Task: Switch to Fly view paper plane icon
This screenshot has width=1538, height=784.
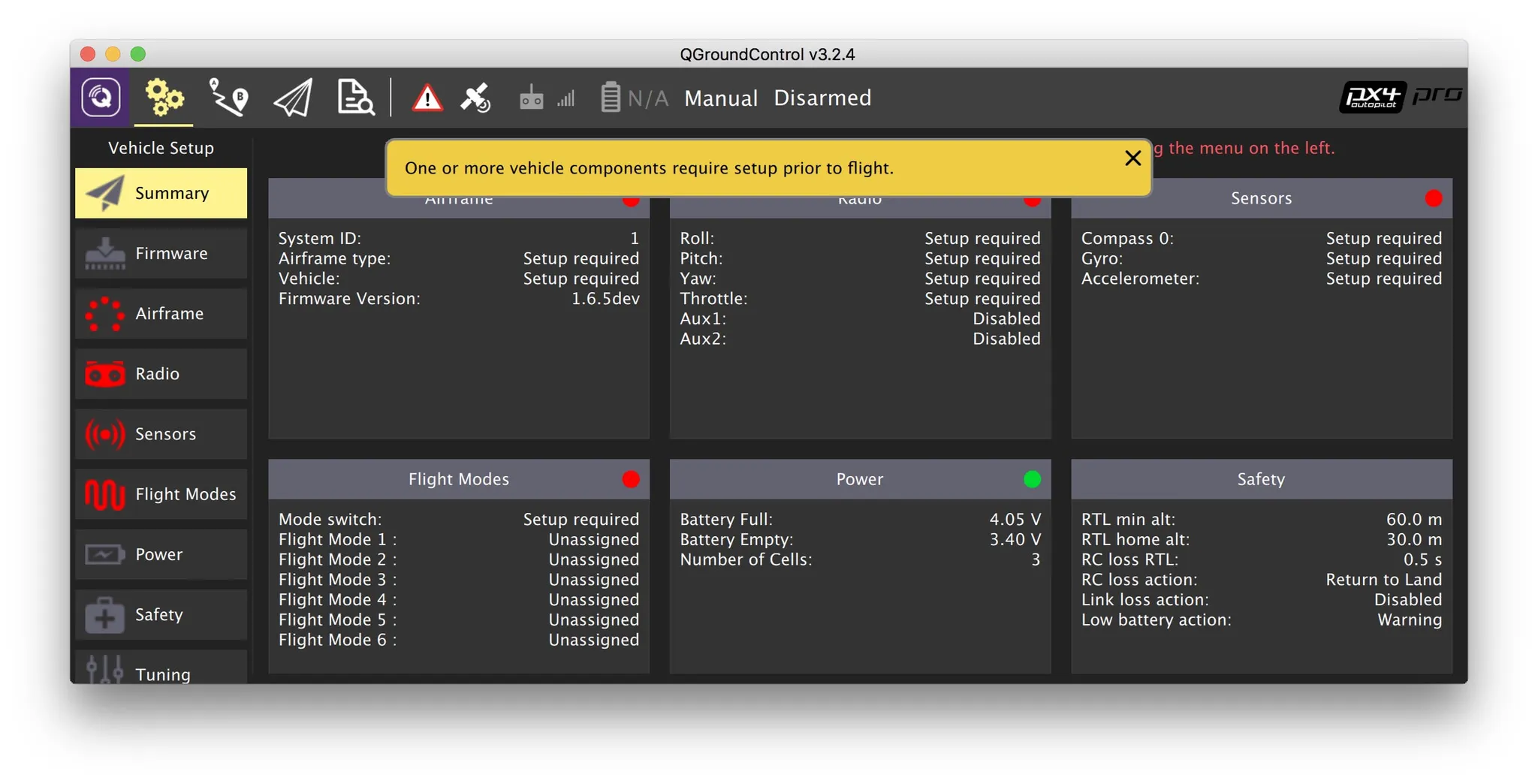Action: pos(292,98)
